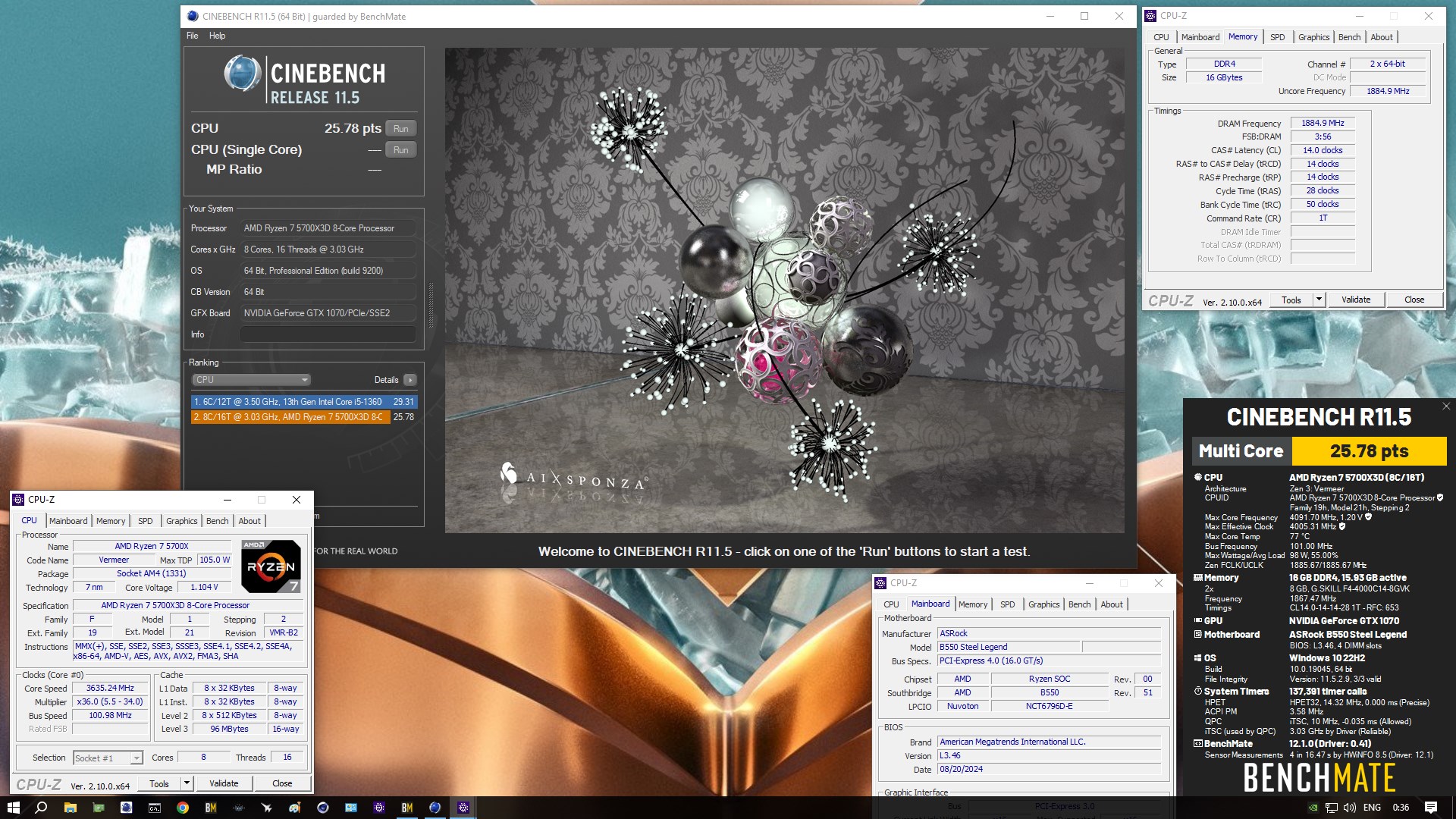Viewport: 1456px width, 819px height.
Task: Click Cinebench title bar app icon
Action: coord(193,16)
